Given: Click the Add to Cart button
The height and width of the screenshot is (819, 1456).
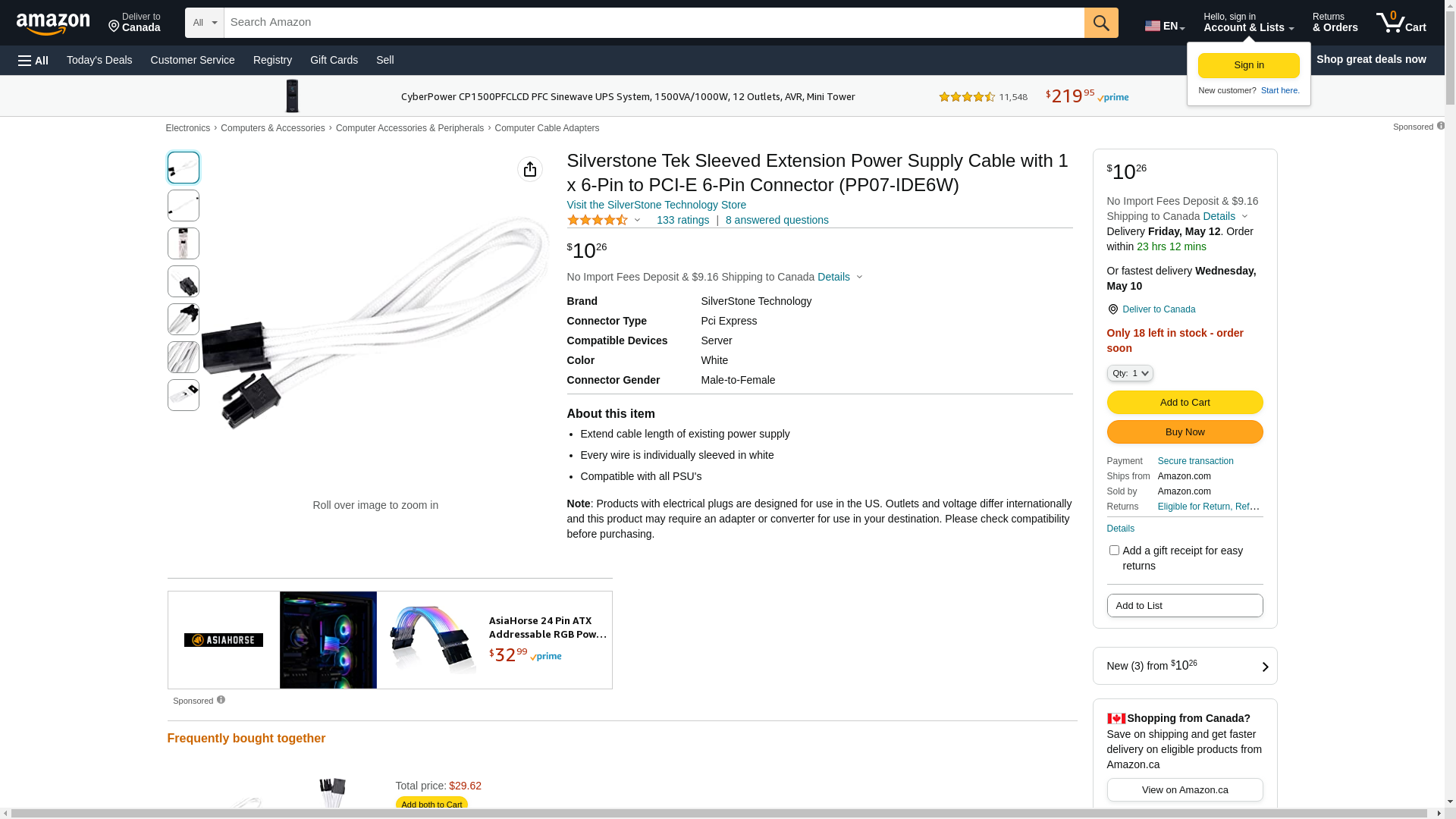Looking at the screenshot, I should (x=1185, y=403).
